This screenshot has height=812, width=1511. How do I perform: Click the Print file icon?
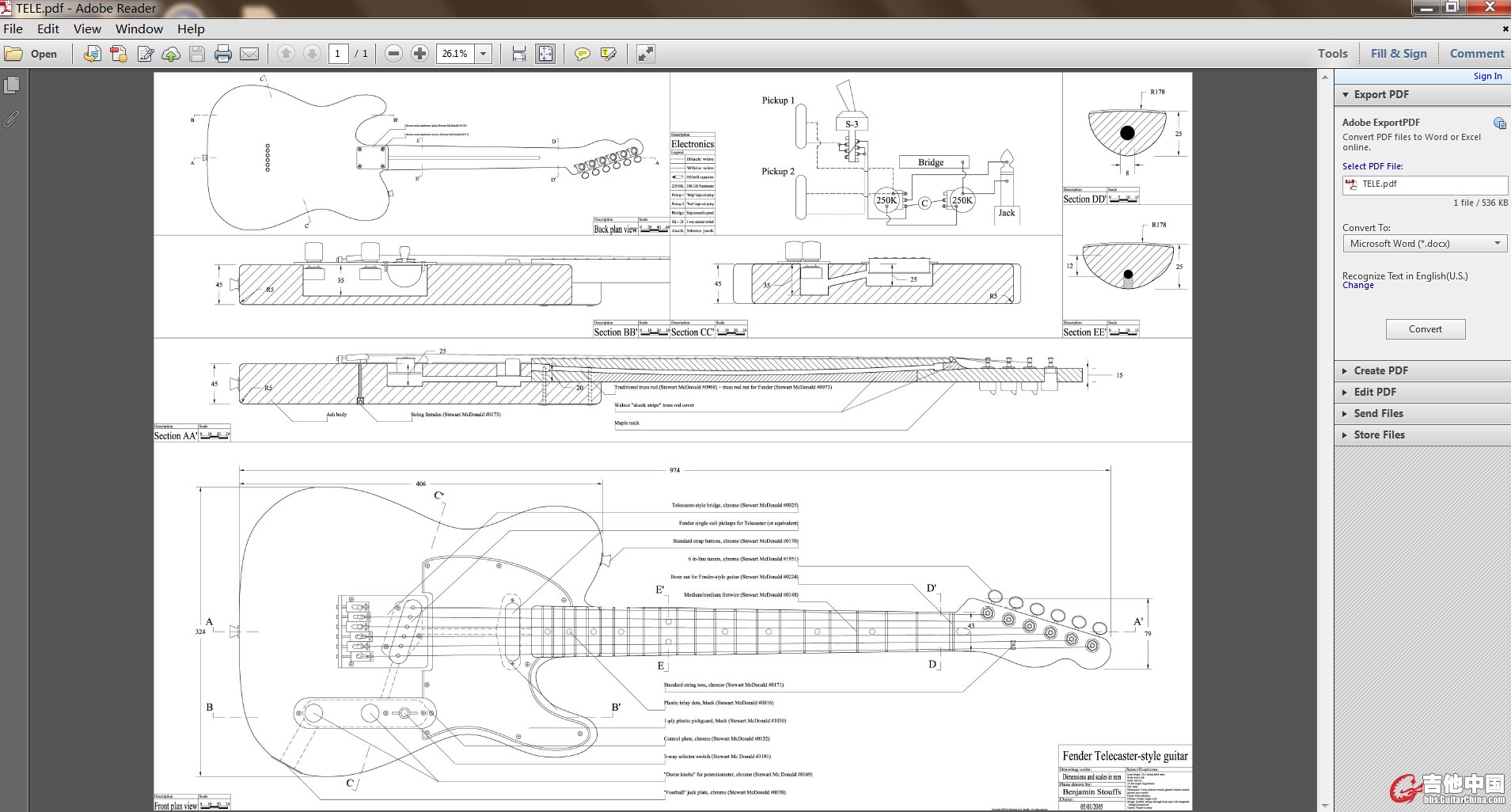pos(223,54)
